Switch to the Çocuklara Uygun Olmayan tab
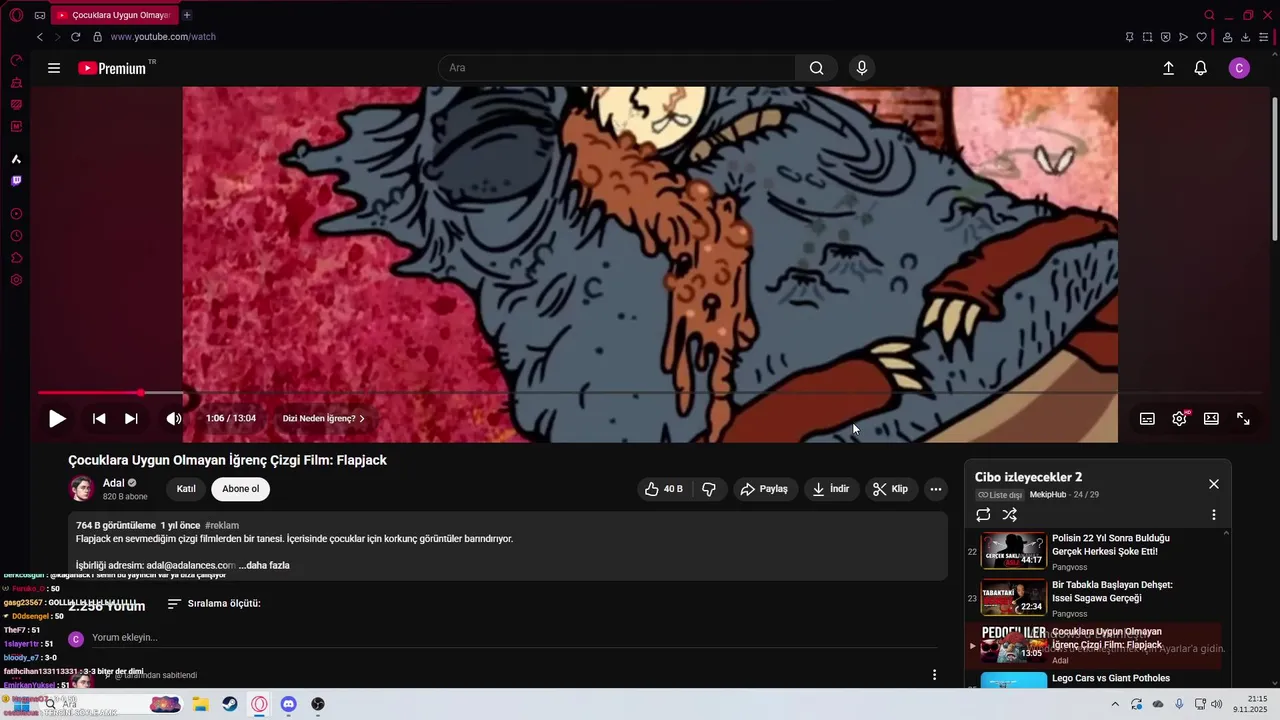The image size is (1280, 720). tap(113, 15)
